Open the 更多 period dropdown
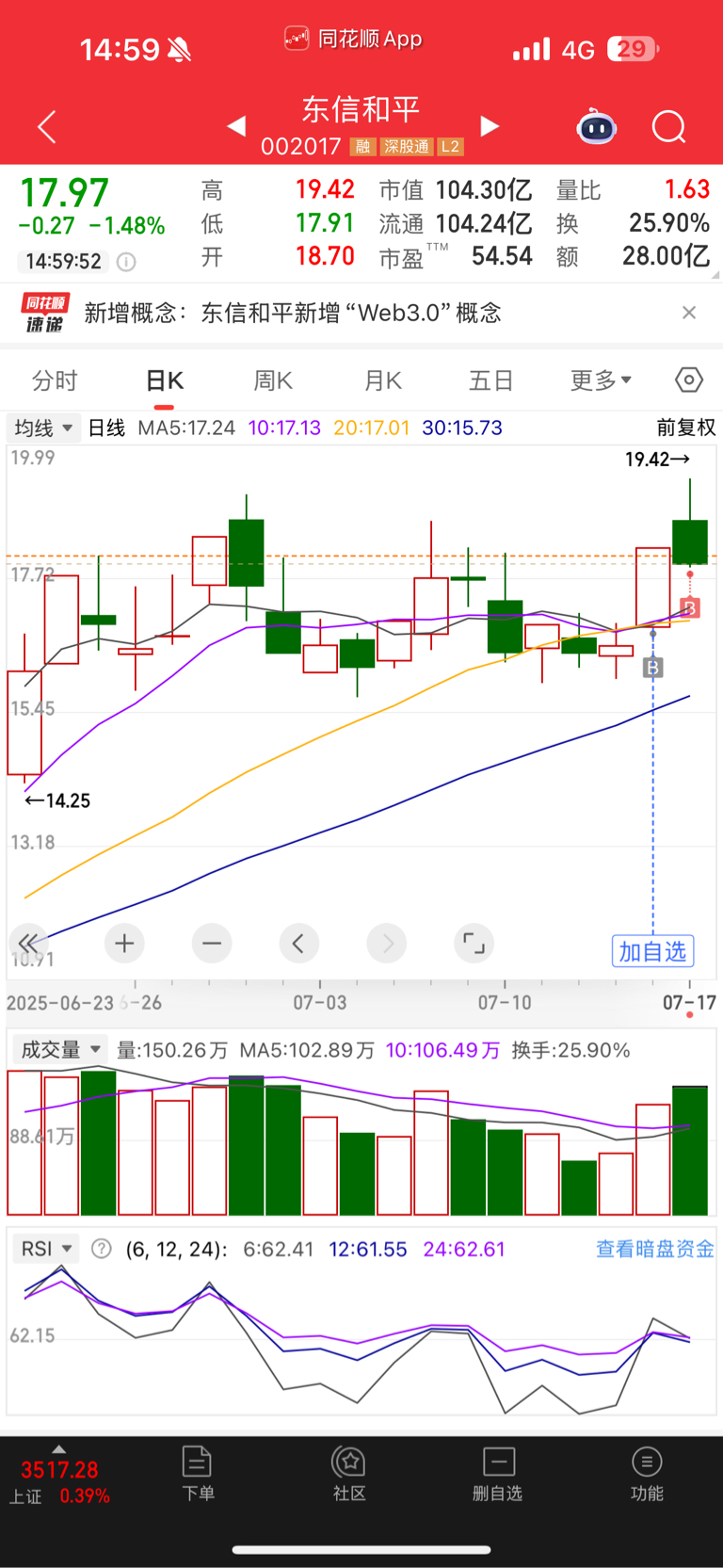 point(601,380)
